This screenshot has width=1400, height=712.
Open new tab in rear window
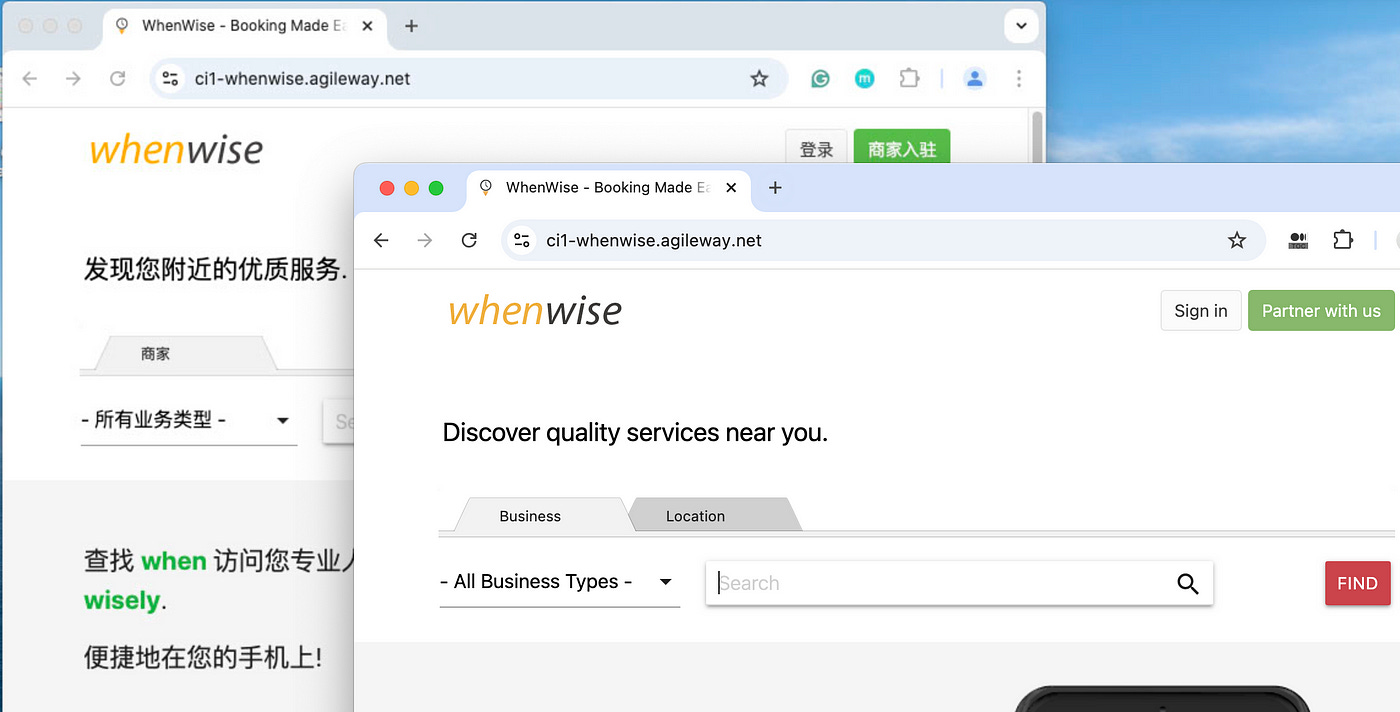click(411, 26)
